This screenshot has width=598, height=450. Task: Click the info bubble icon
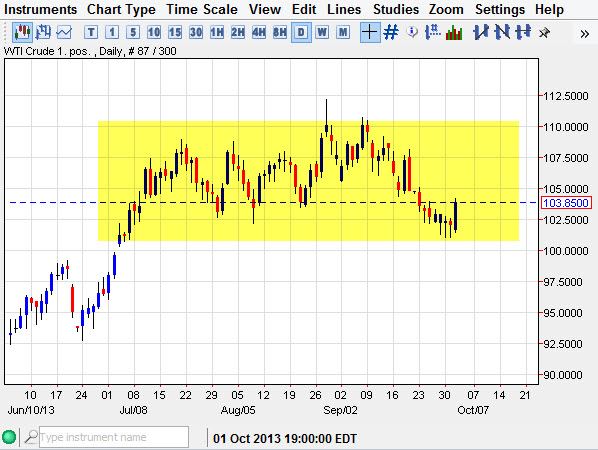412,32
